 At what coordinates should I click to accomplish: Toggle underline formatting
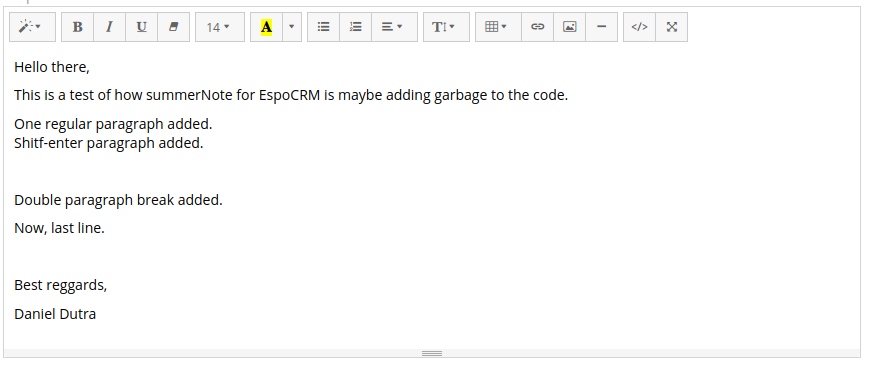pyautogui.click(x=142, y=27)
